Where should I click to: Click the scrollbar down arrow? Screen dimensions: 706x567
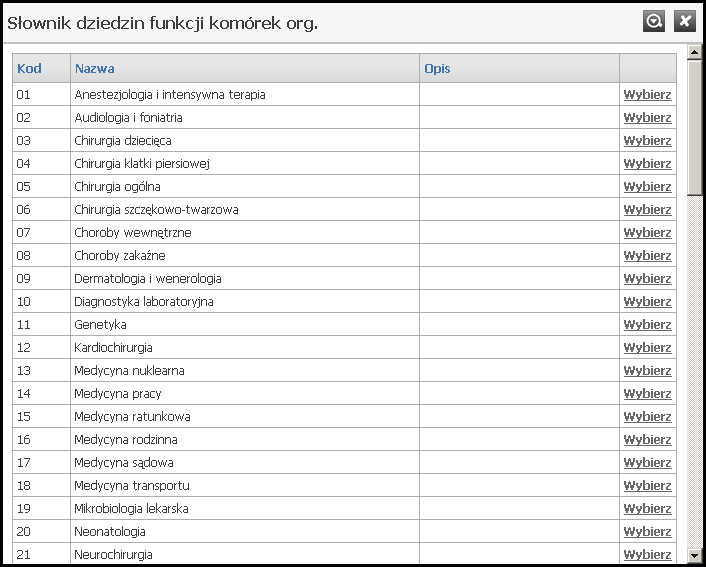(x=695, y=554)
